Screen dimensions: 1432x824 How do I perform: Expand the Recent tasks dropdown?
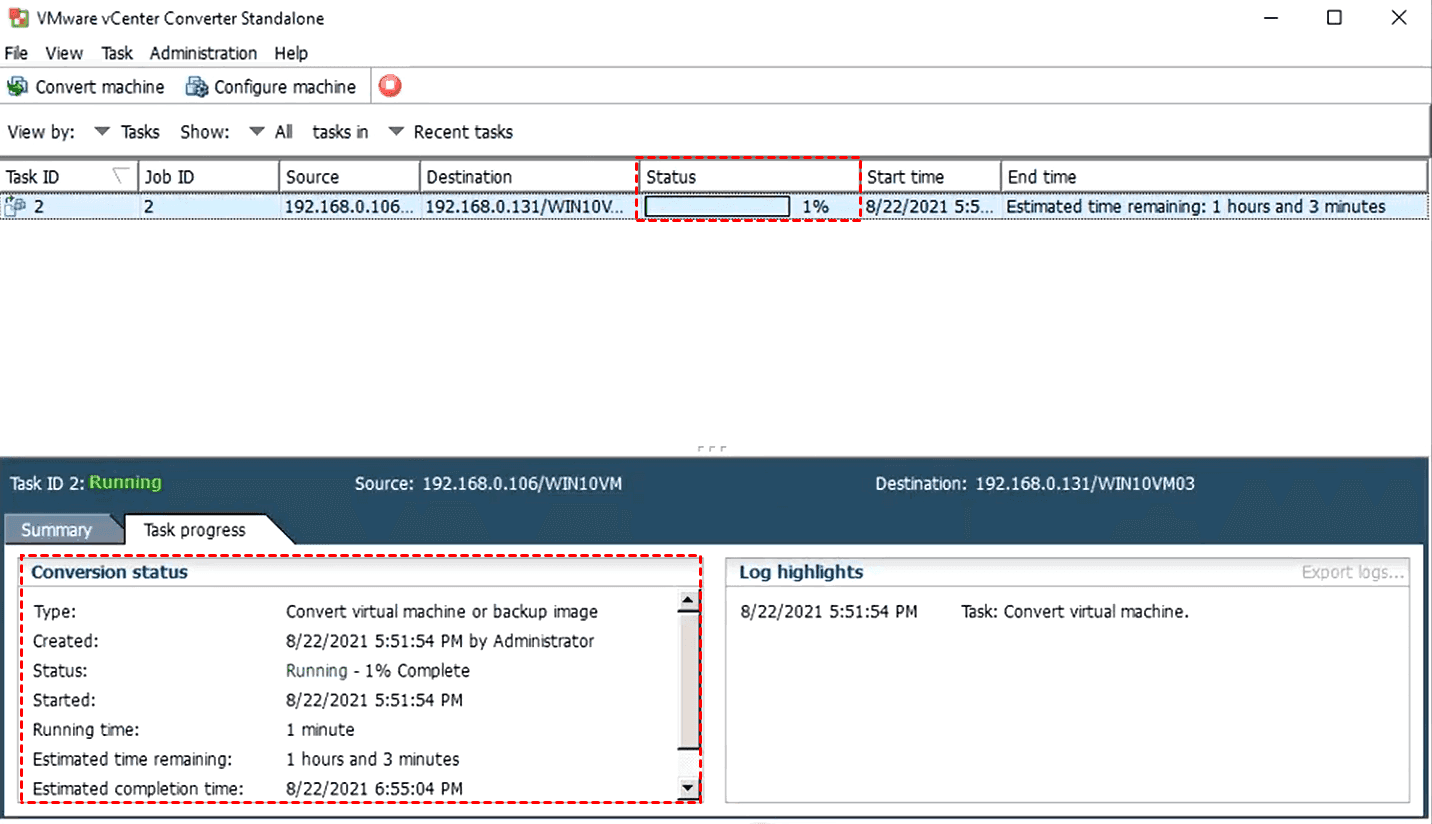coord(396,132)
